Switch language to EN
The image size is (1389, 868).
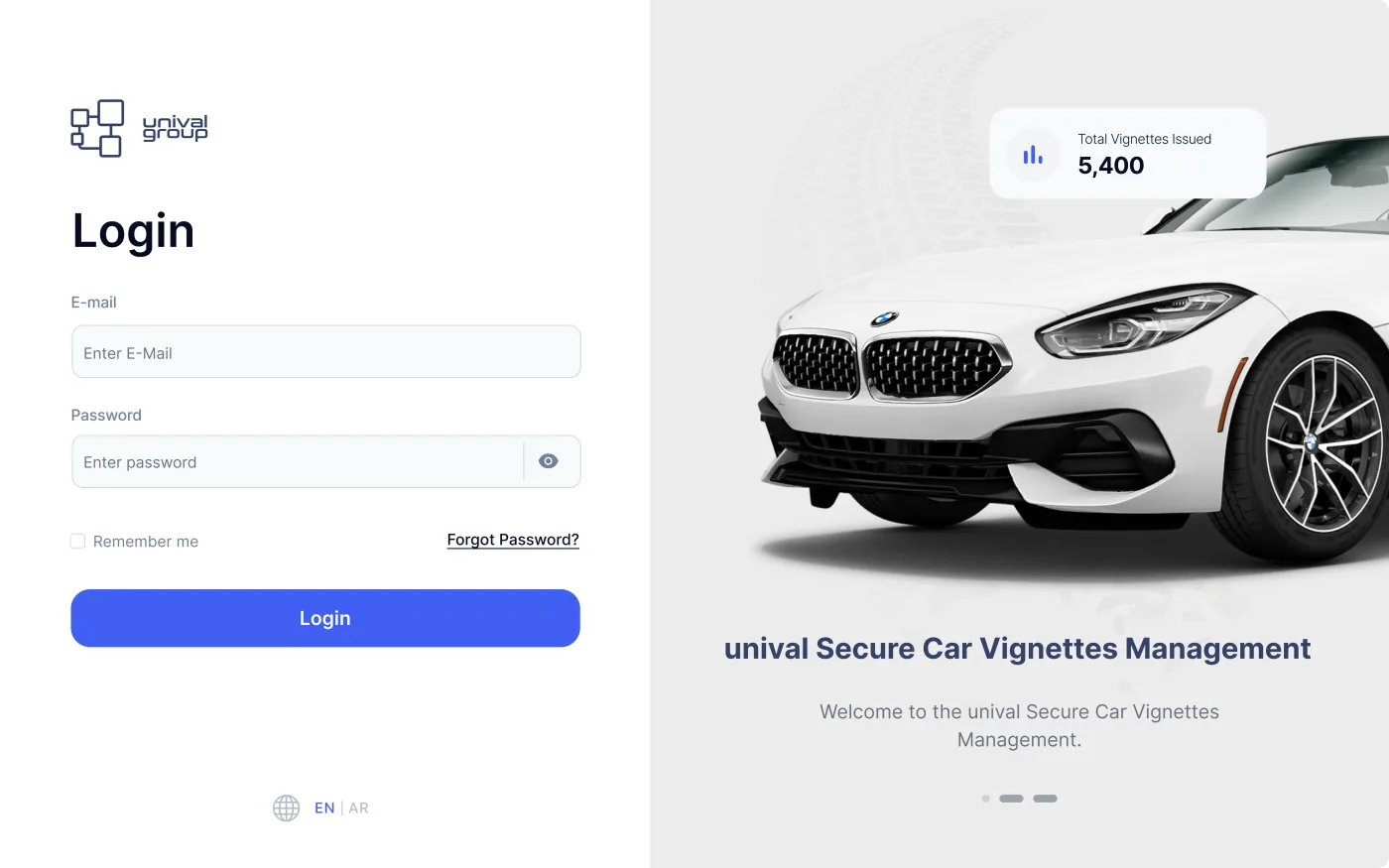coord(324,807)
